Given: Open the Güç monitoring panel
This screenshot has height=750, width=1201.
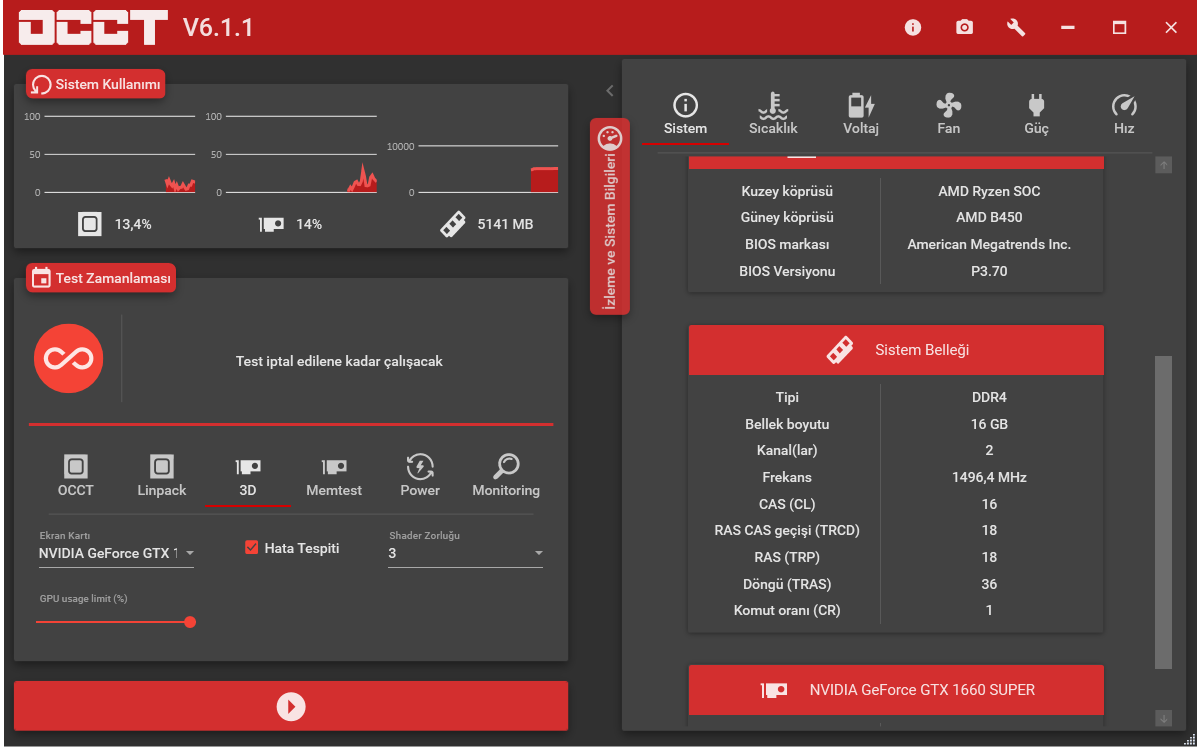Looking at the screenshot, I should tap(1036, 112).
